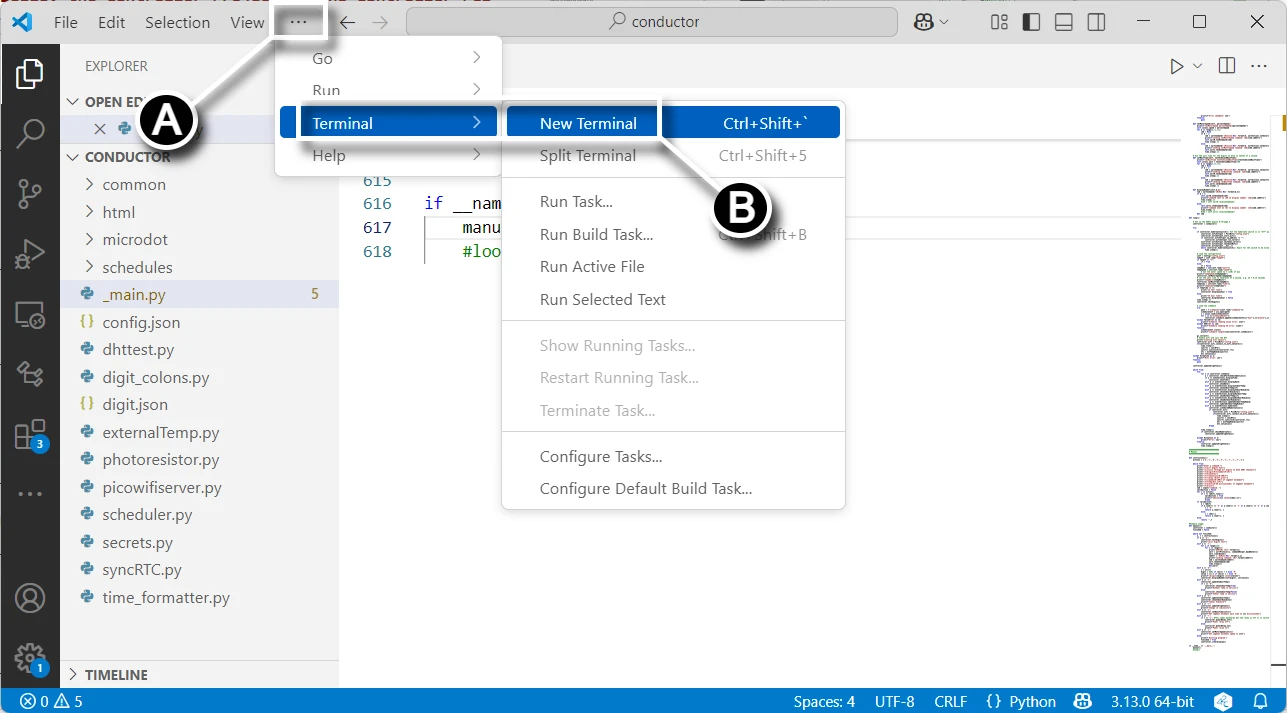Collapse the CONDUCTOR folder section
The height and width of the screenshot is (713, 1287).
pos(200,157)
